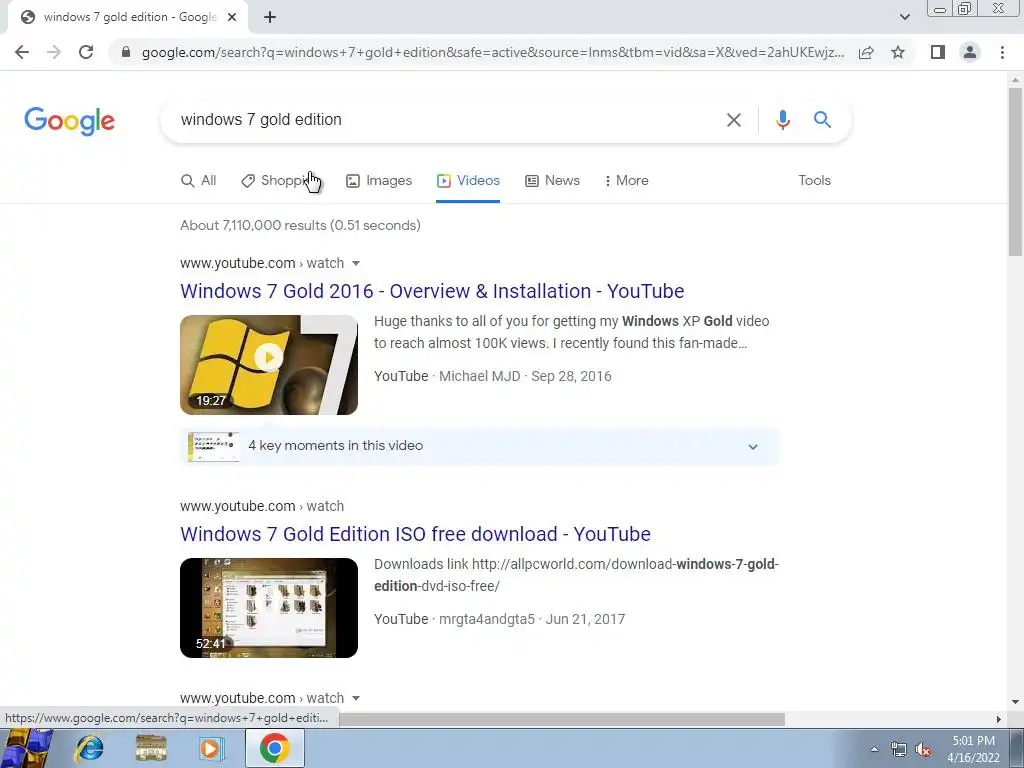The image size is (1024, 768).
Task: Click inside the Google search input field
Action: (x=444, y=120)
